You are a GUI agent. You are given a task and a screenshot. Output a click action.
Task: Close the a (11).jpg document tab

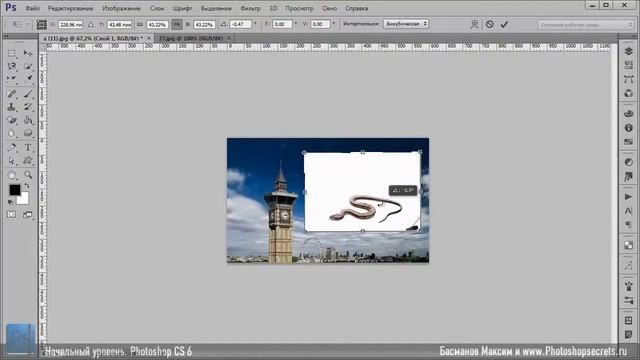(149, 38)
